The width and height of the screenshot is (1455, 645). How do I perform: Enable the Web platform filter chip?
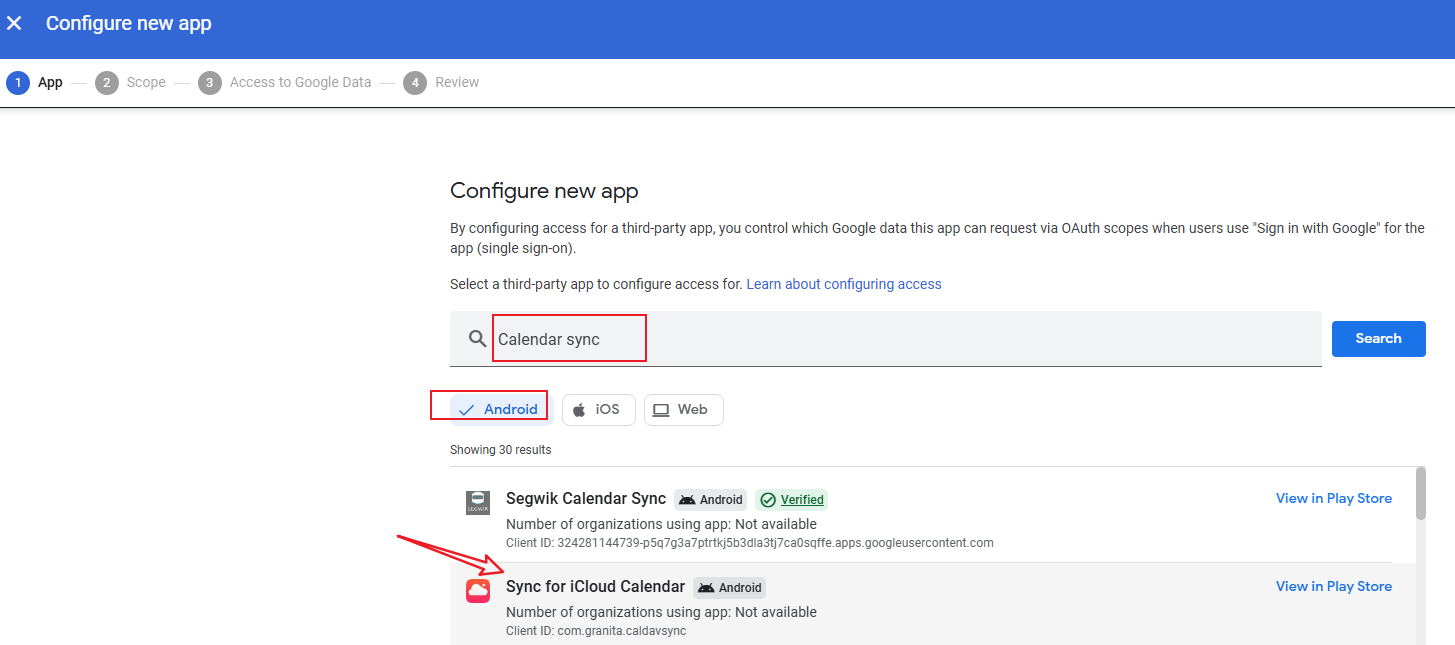point(683,410)
